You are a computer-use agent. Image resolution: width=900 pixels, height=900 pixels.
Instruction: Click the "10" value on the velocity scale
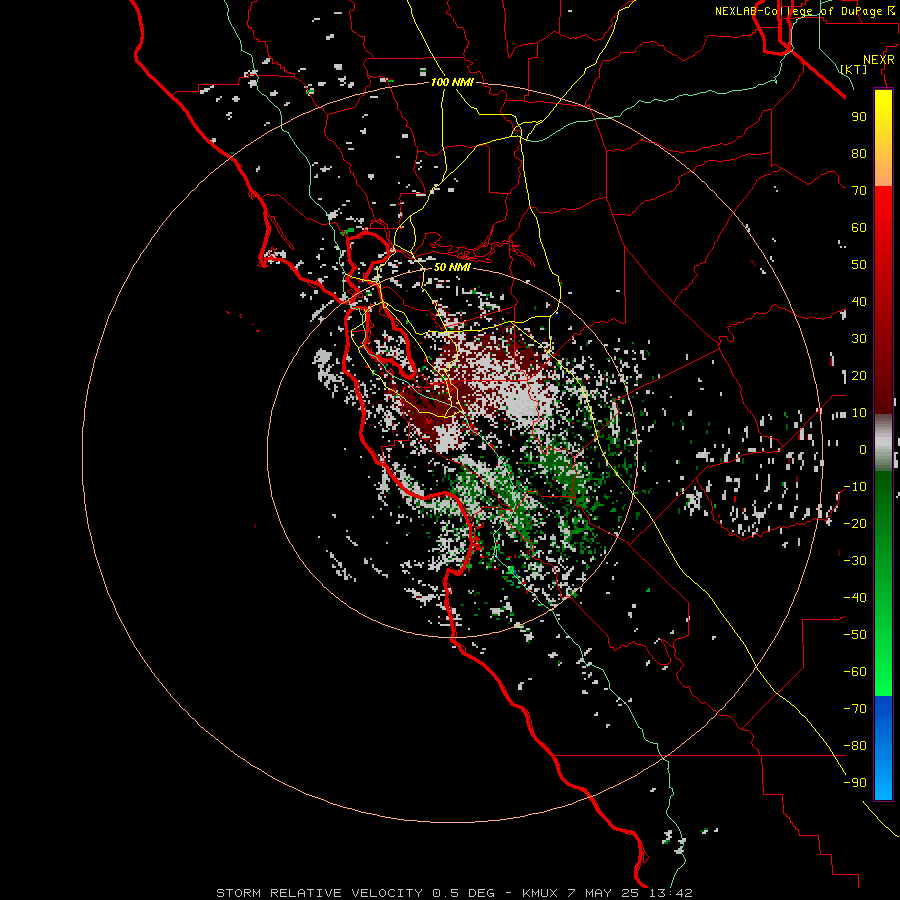859,413
